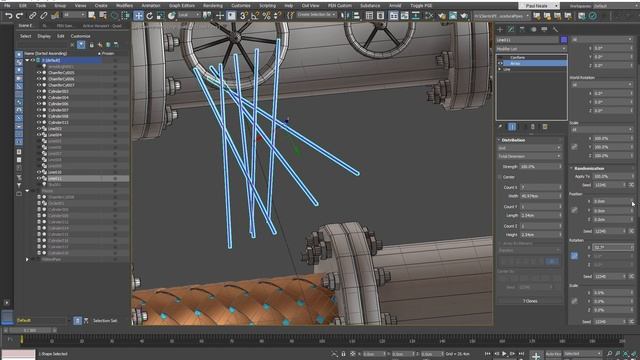Click the time slider frame handle
Screen dimensions: 640x360
(29, 330)
